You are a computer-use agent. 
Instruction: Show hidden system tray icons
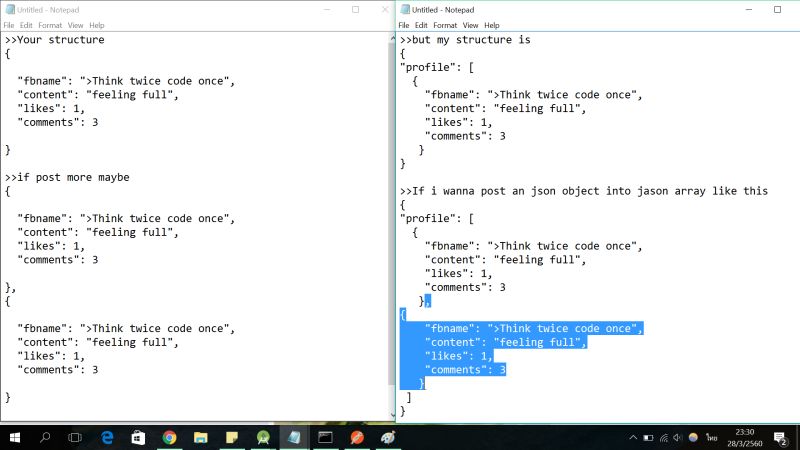(633, 438)
